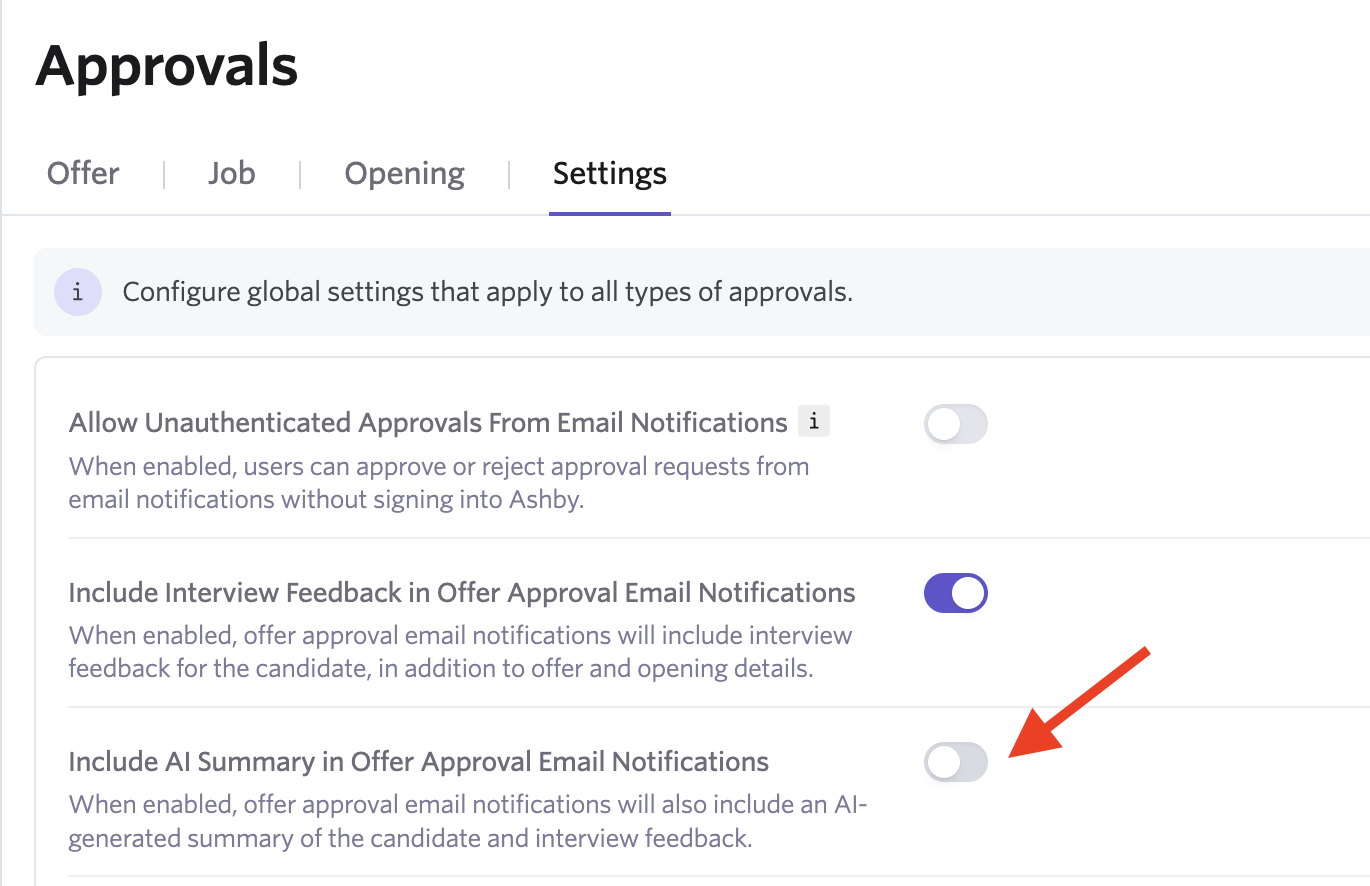Click the description under Allow Unauthenticated Approvals
This screenshot has height=886, width=1370.
click(439, 482)
